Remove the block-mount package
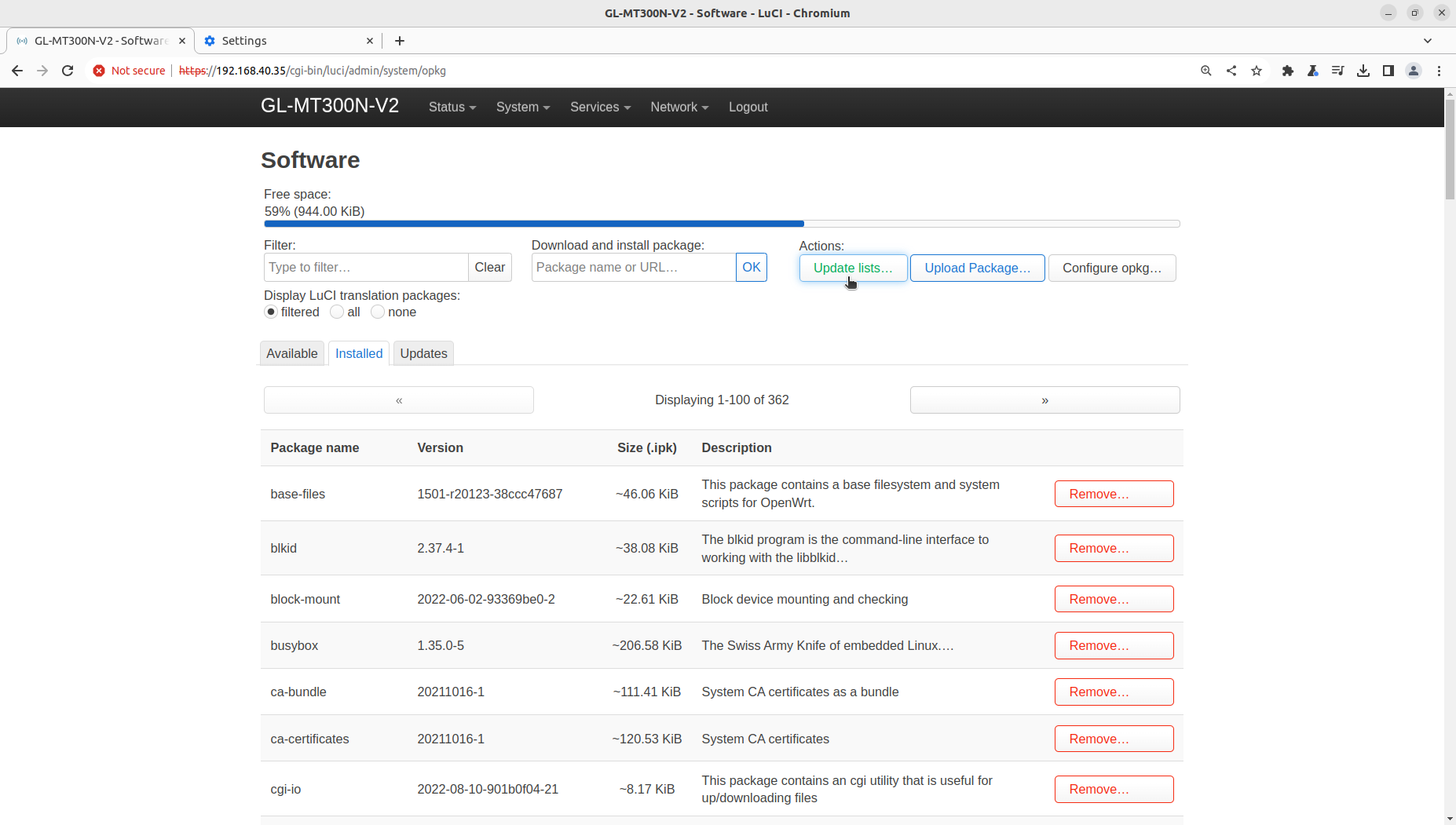Screen dimensions: 1456x825 pyautogui.click(x=1114, y=599)
